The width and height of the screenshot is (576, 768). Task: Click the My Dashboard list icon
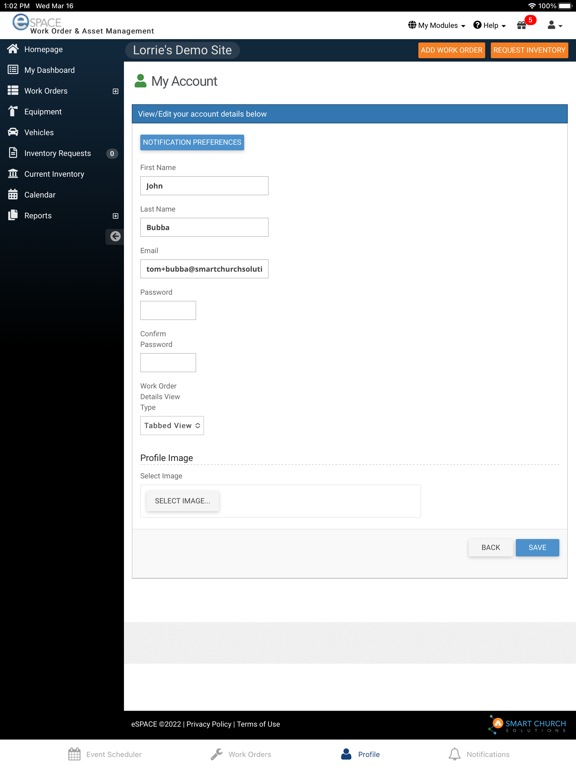[x=13, y=70]
